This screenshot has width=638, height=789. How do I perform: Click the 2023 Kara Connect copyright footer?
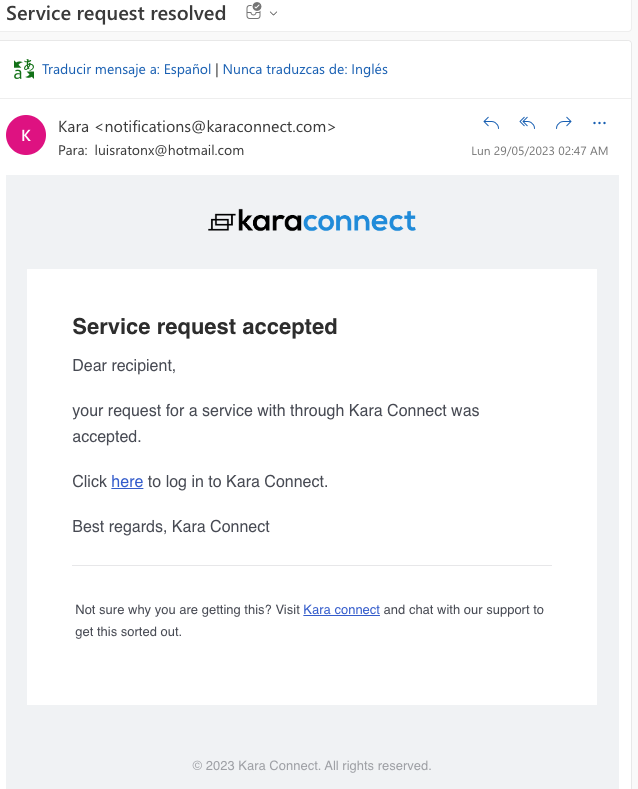click(x=312, y=766)
